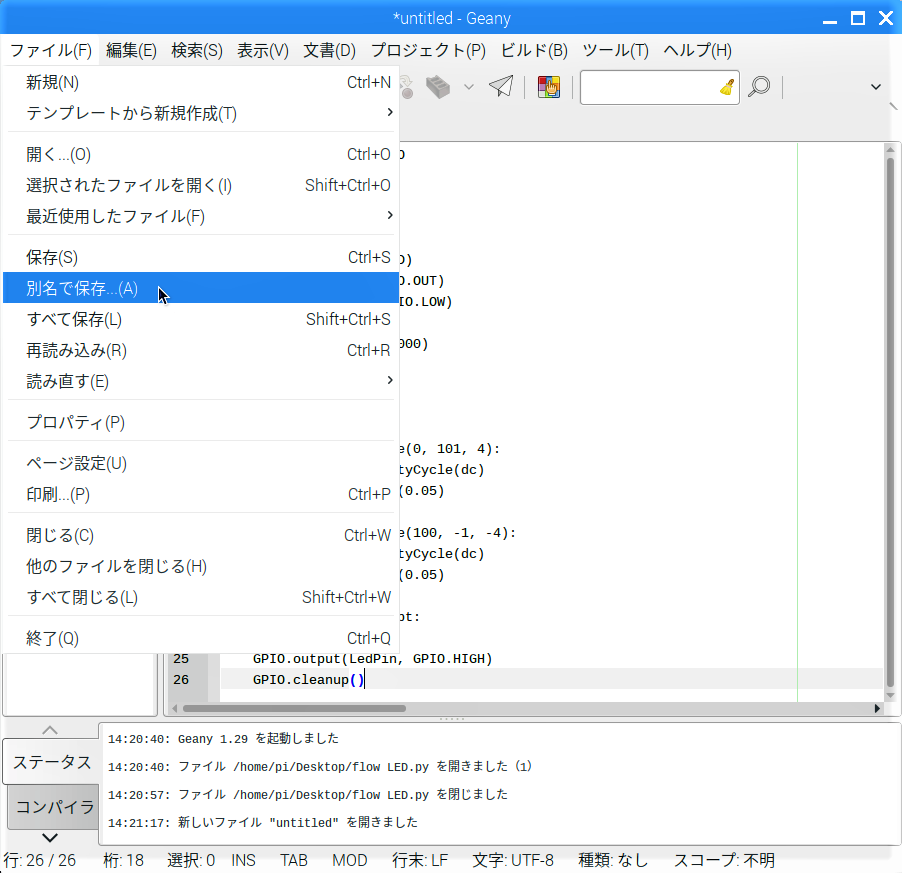The width and height of the screenshot is (902, 873).
Task: Click GPIO.cleanup() code line
Action: click(308, 680)
